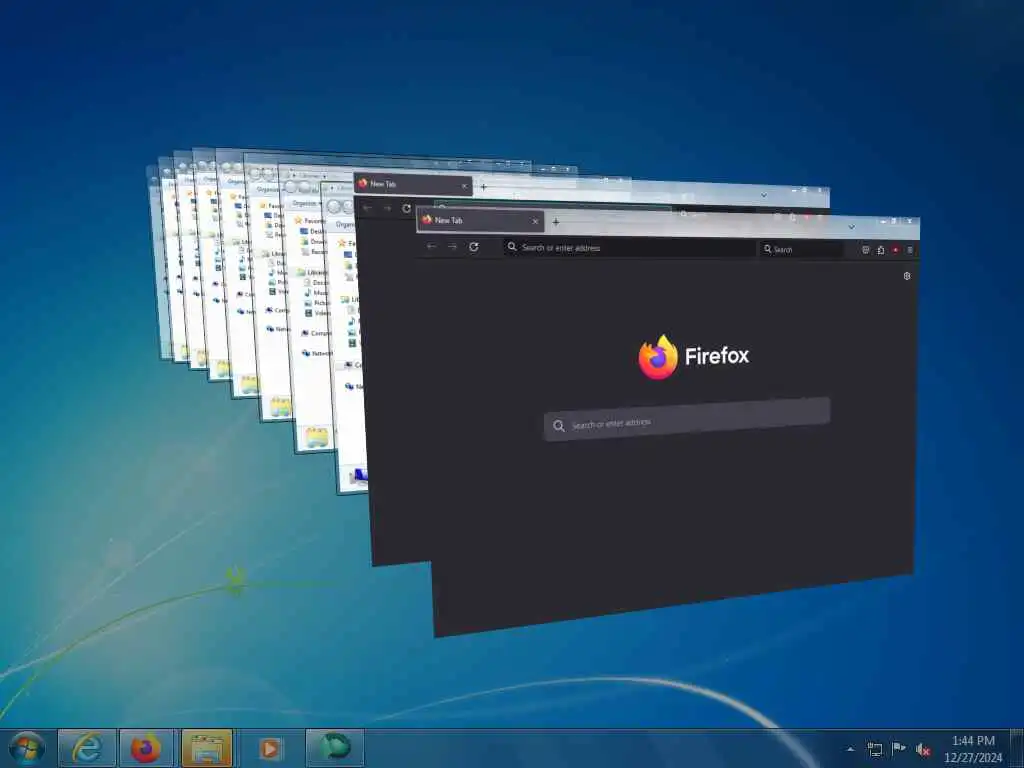Reload page in rear Firefox window
Viewport: 1024px width, 768px height.
tap(406, 208)
